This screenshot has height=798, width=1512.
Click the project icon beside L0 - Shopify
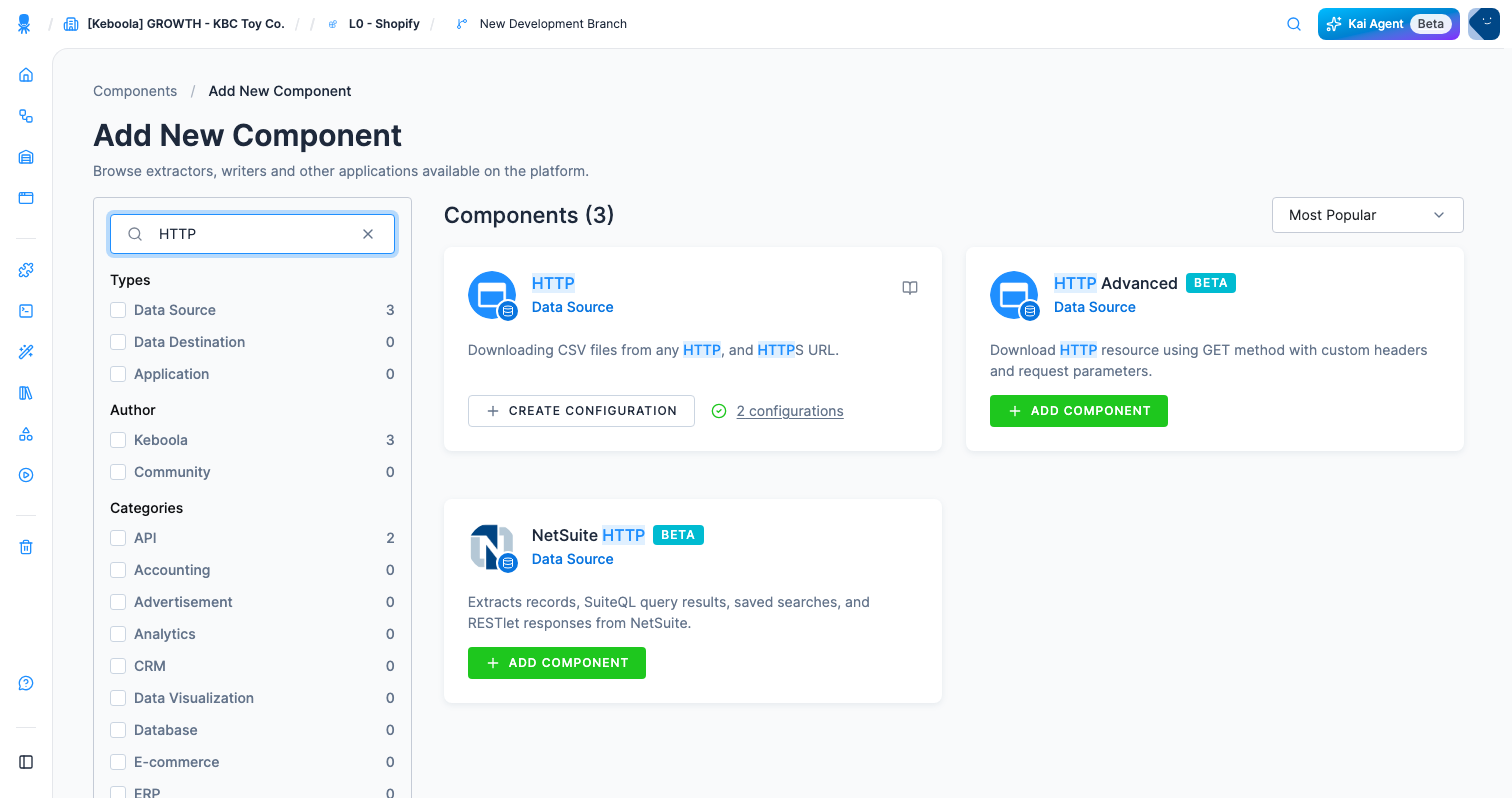click(x=333, y=24)
